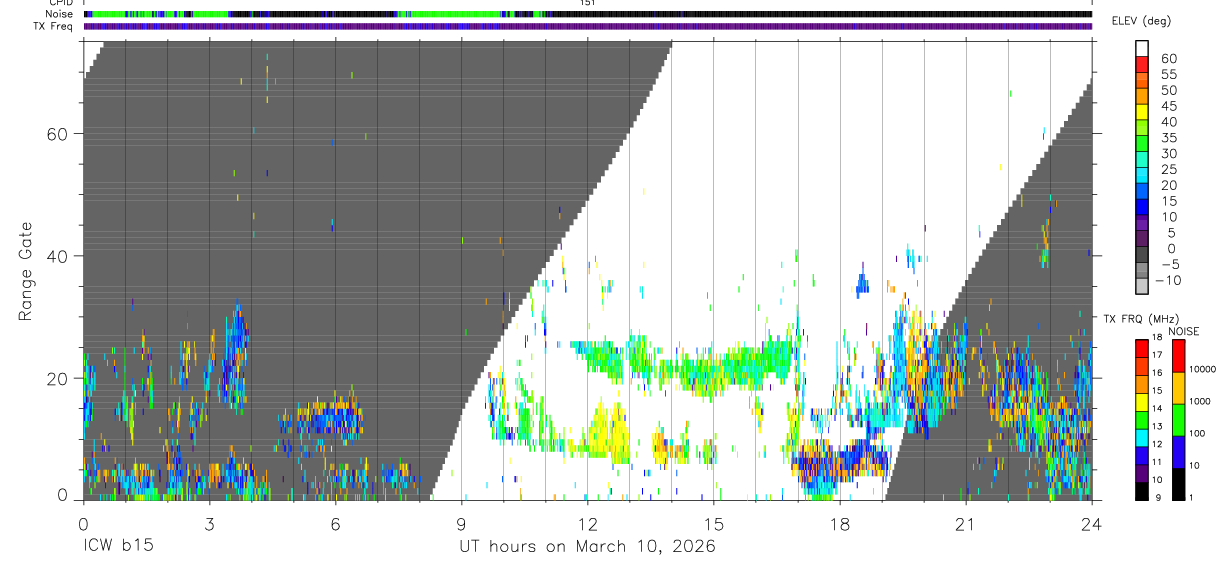Click the blue NOISE segment between 10 and 100
The height and width of the screenshot is (567, 1228).
coord(1179,451)
